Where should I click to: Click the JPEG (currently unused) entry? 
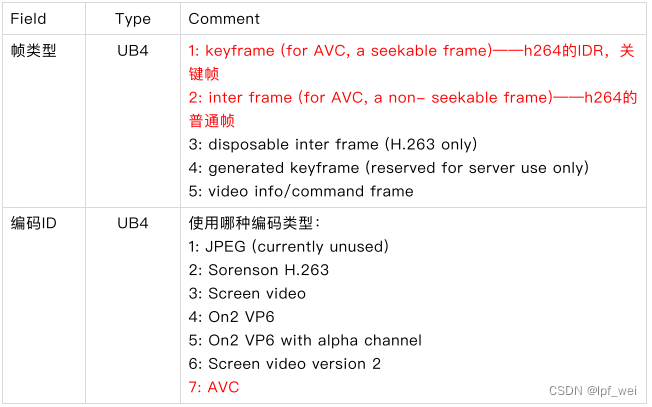[289, 247]
